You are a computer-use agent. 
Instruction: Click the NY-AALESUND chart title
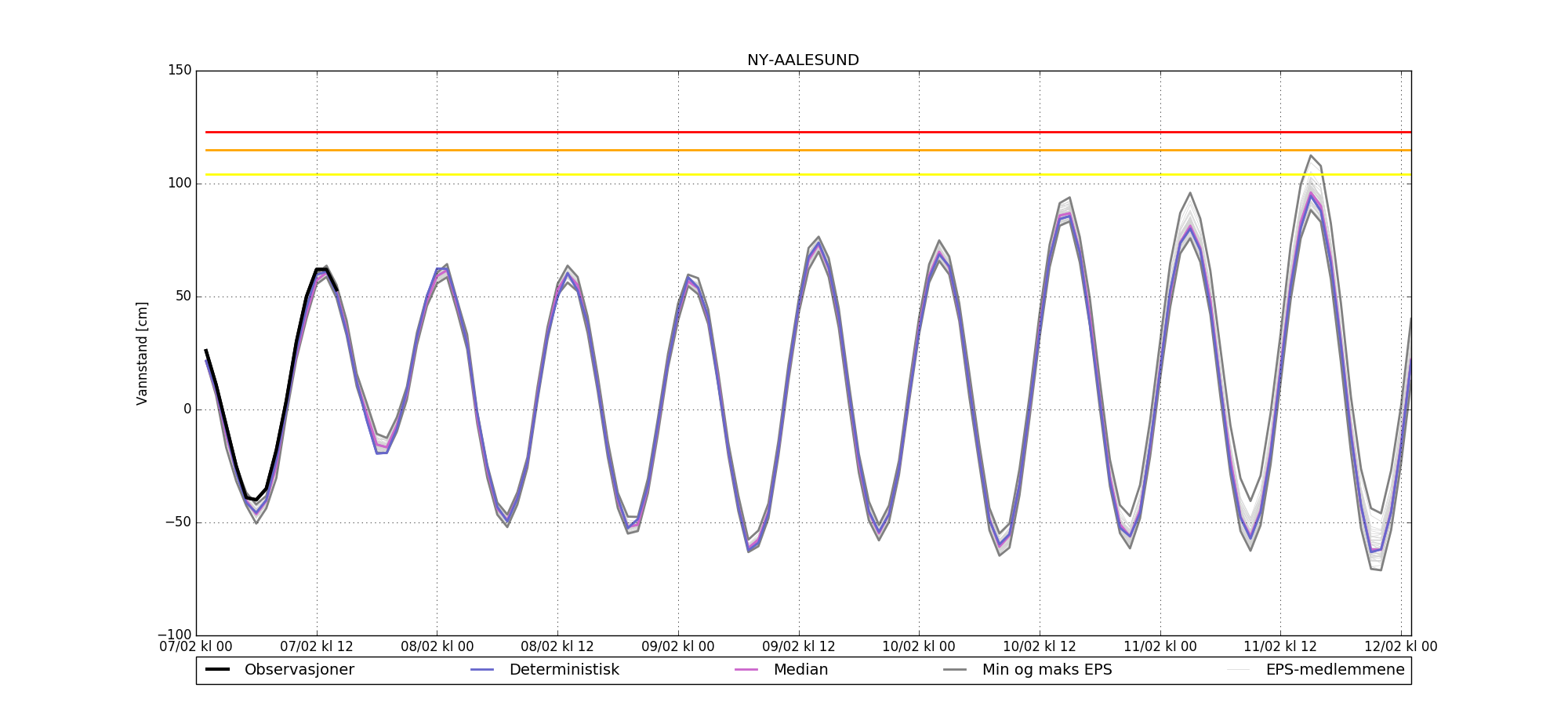pyautogui.click(x=803, y=60)
